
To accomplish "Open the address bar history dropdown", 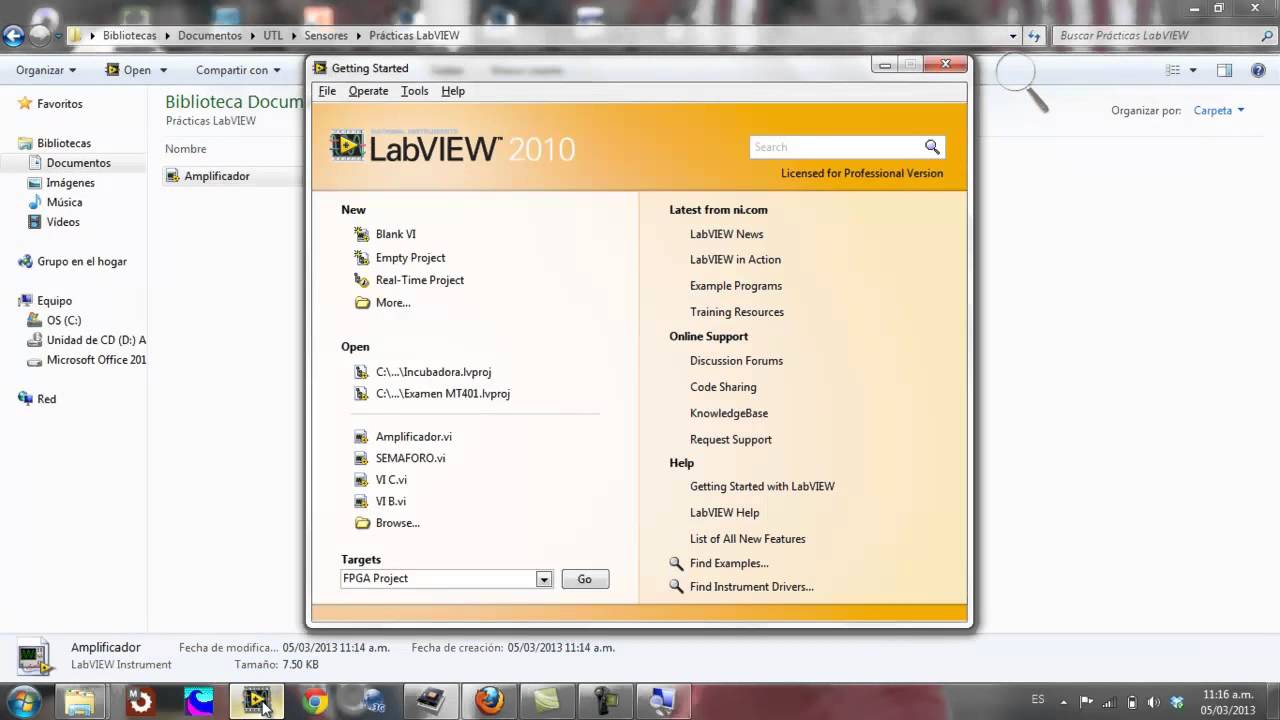I will coord(1014,35).
